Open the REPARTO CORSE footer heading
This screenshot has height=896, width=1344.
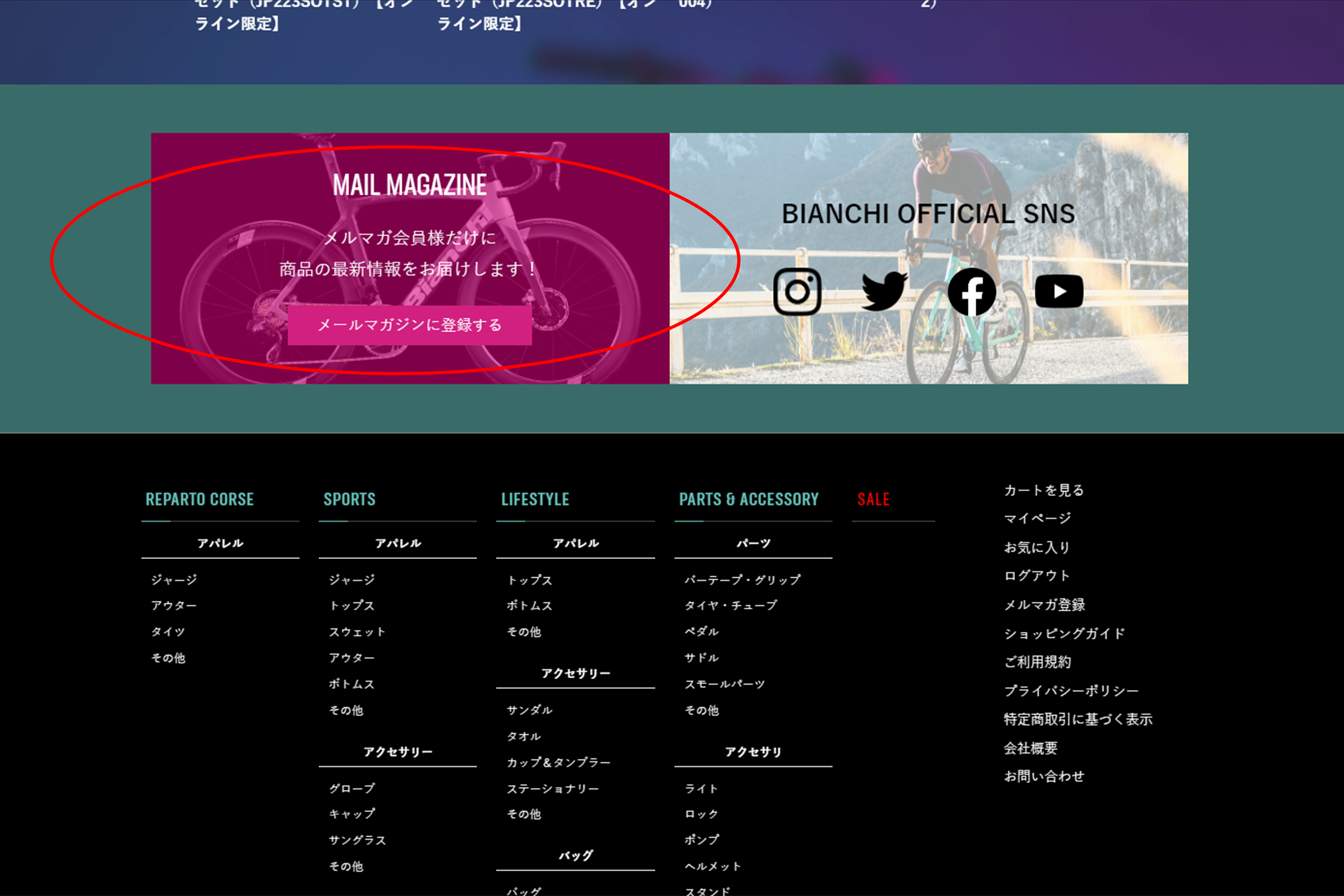pos(199,499)
